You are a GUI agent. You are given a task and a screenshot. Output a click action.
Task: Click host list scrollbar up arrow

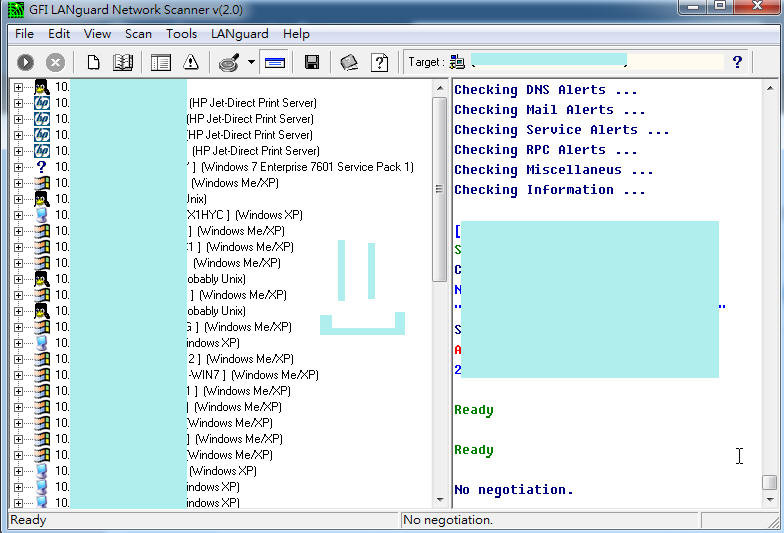[440, 88]
